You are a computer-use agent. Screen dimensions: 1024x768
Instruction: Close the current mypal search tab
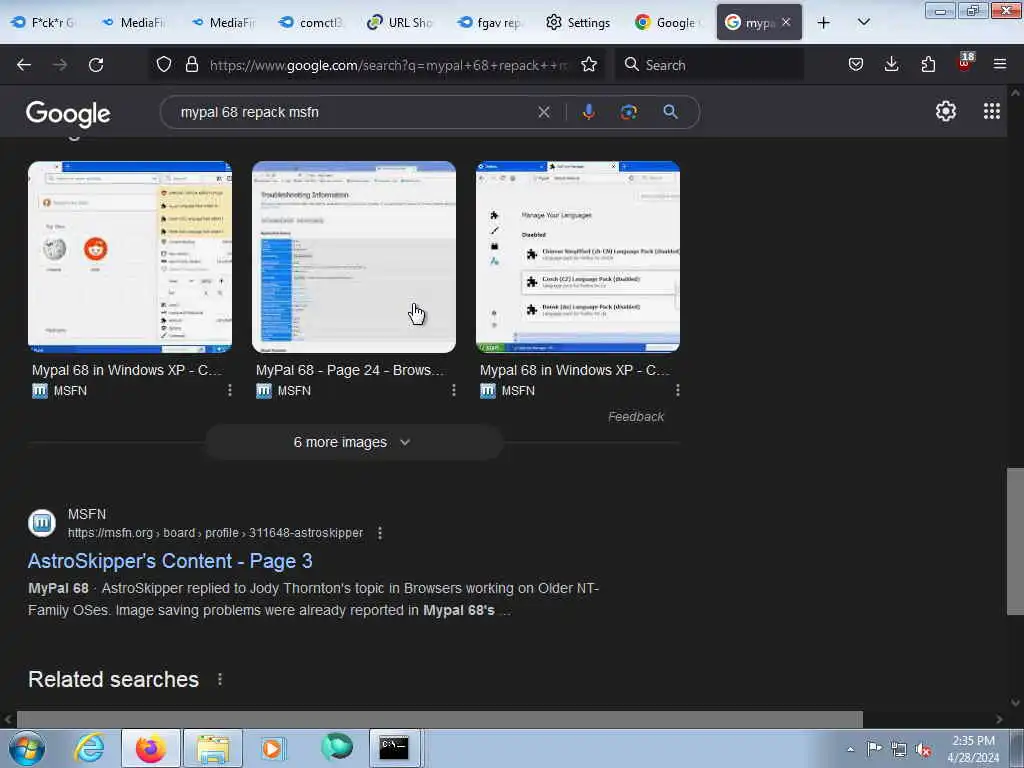point(786,22)
